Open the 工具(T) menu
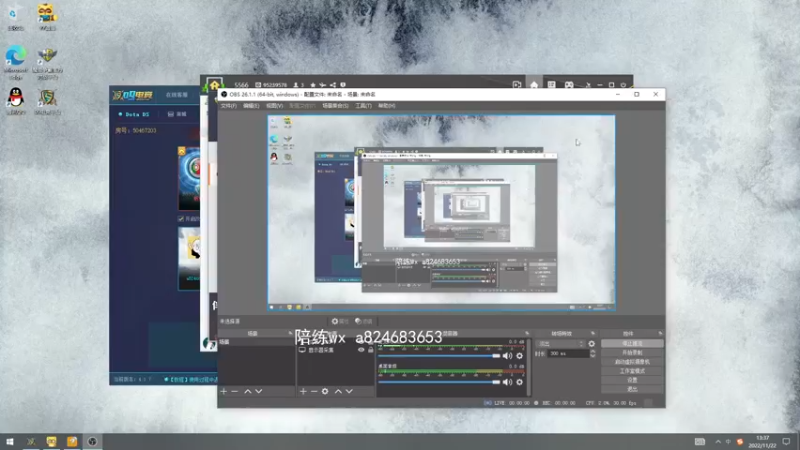The height and width of the screenshot is (450, 800). click(x=363, y=106)
